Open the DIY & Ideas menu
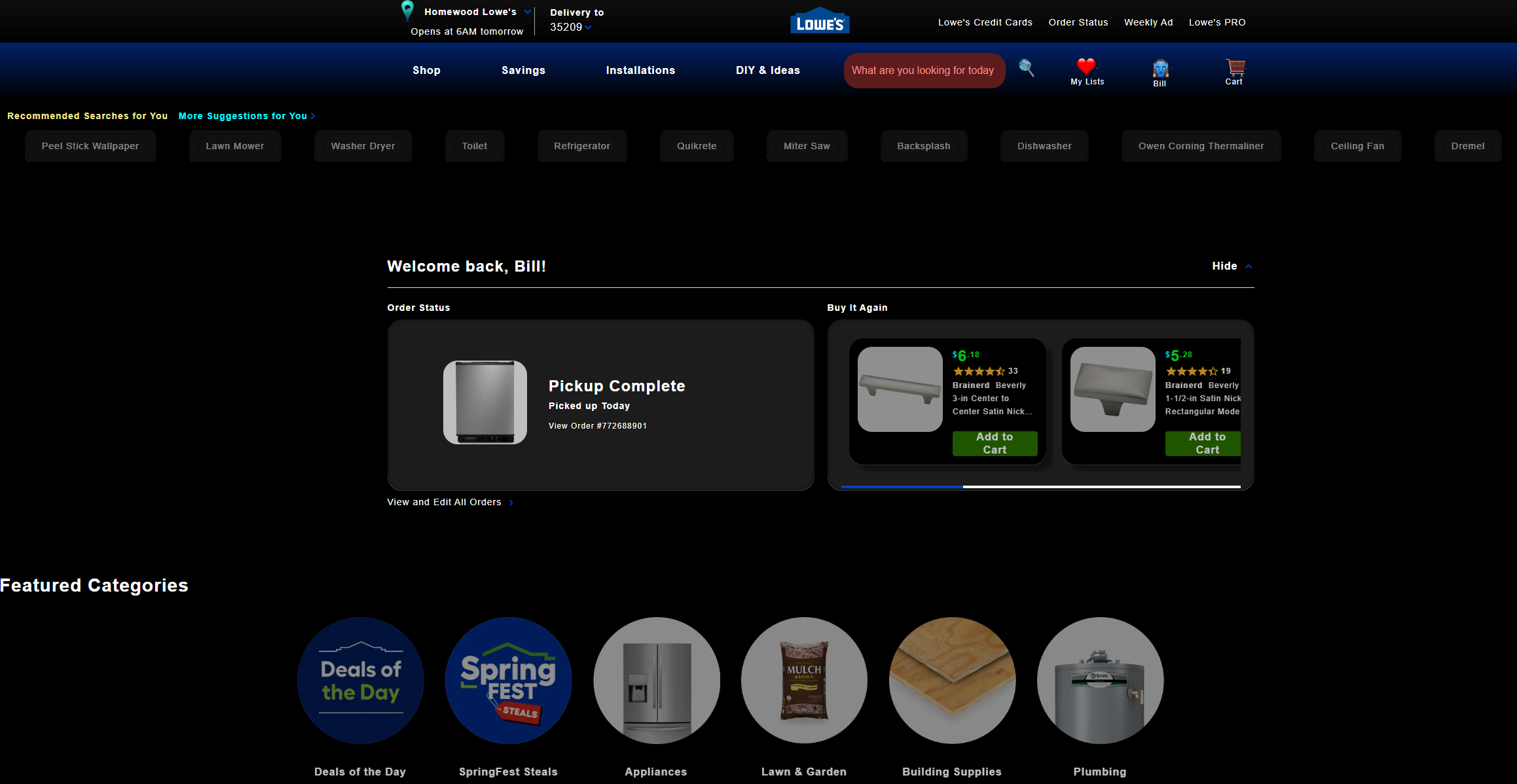1517x784 pixels. 768,70
